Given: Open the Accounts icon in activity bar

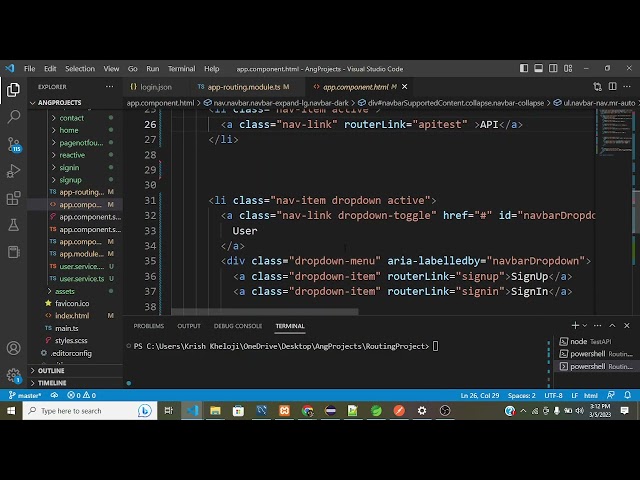Looking at the screenshot, I should [13, 348].
